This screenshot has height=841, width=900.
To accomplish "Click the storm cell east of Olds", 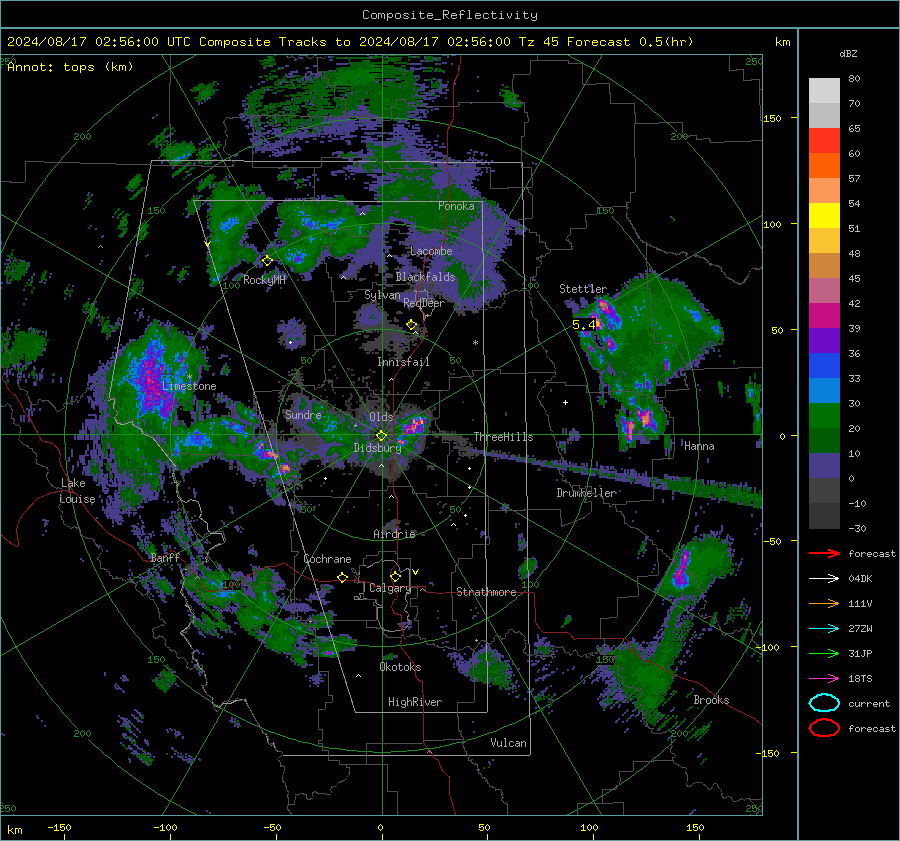I will pyautogui.click(x=414, y=425).
